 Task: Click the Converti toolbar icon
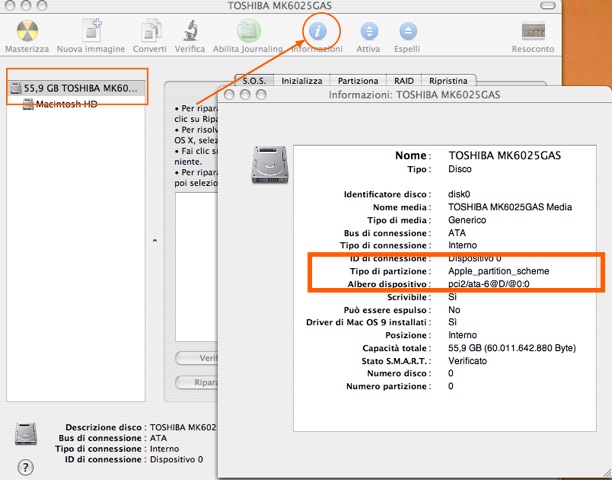[151, 30]
